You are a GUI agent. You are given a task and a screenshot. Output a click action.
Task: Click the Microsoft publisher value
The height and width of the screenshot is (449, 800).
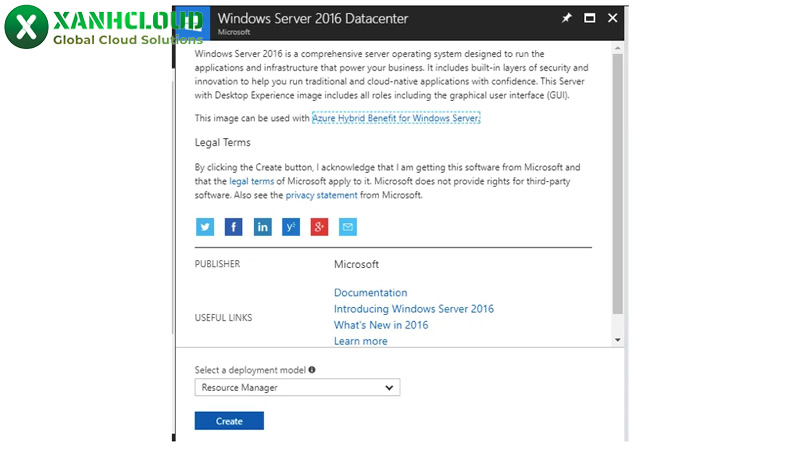[x=356, y=264]
